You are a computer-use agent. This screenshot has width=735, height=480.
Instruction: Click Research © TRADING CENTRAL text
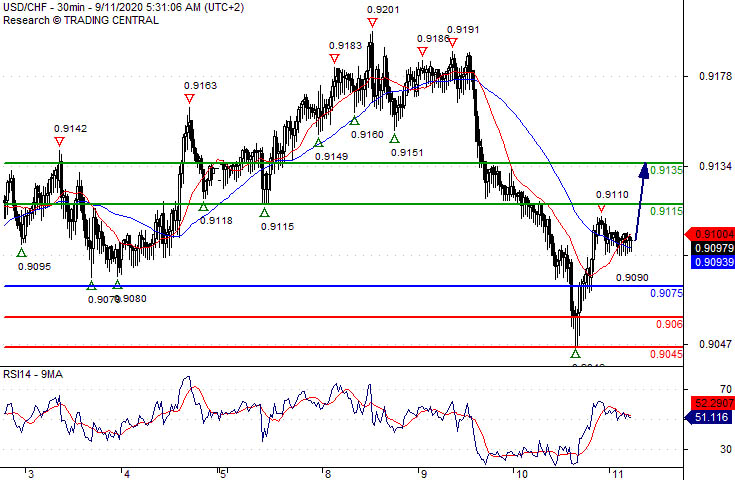pyautogui.click(x=81, y=20)
